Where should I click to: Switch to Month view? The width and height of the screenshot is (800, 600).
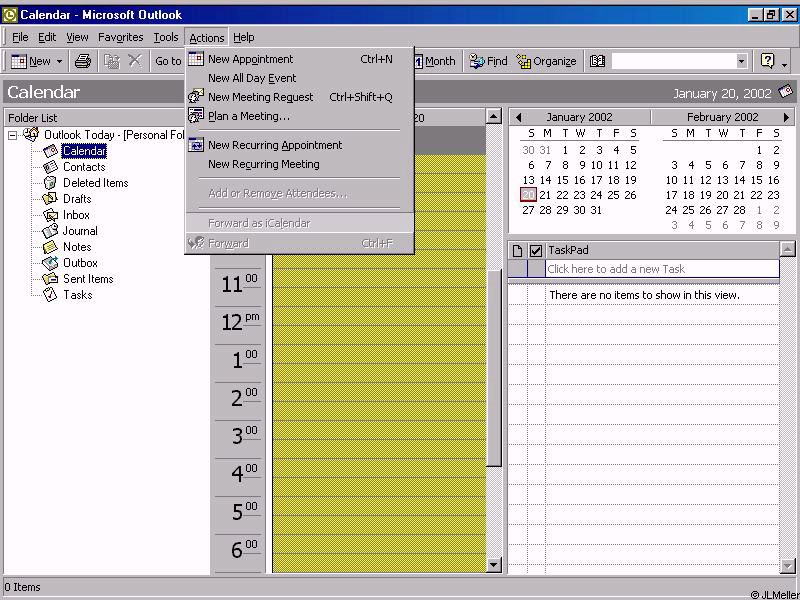434,61
